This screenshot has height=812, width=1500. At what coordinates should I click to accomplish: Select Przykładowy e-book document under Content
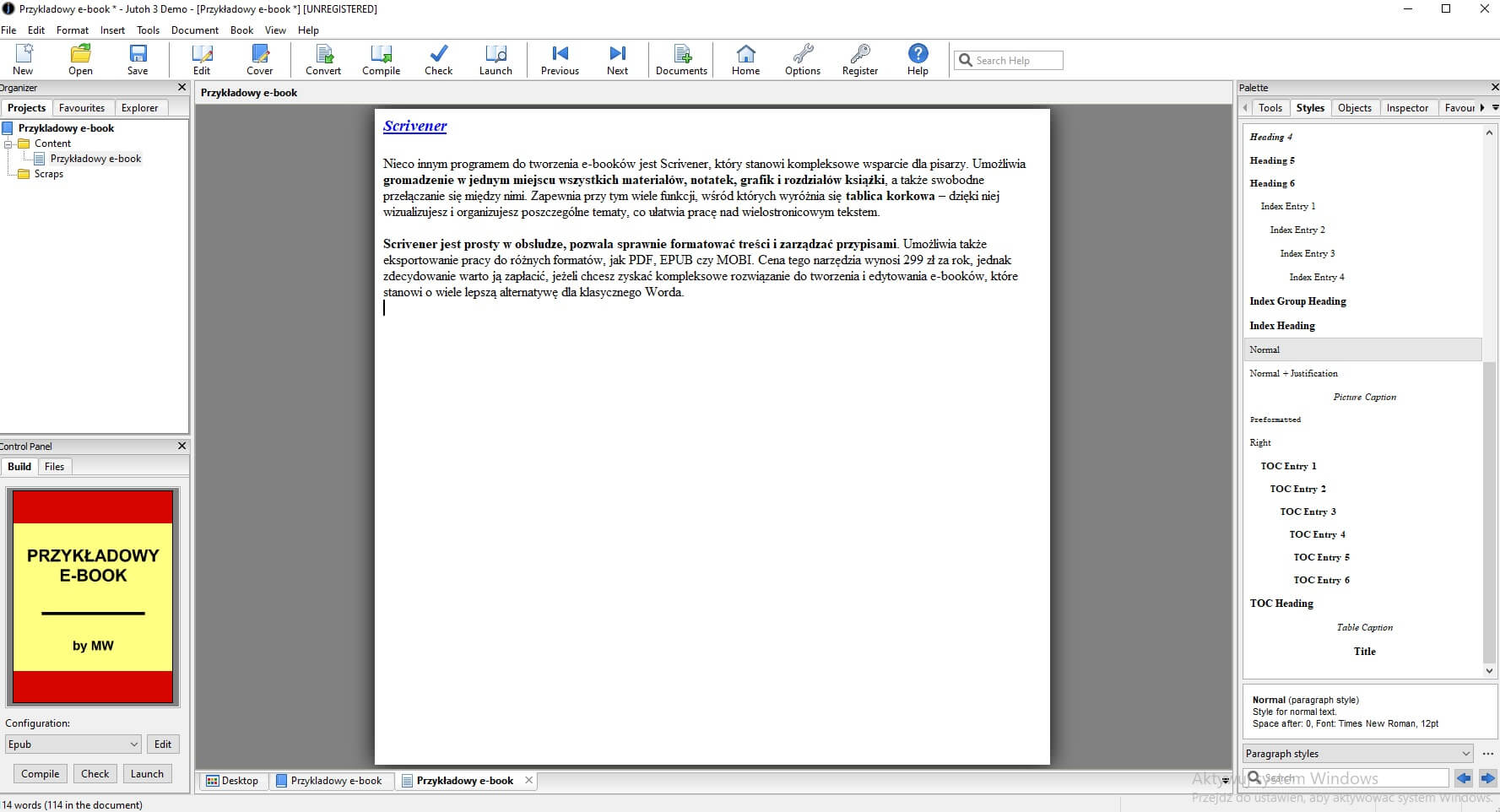(95, 159)
